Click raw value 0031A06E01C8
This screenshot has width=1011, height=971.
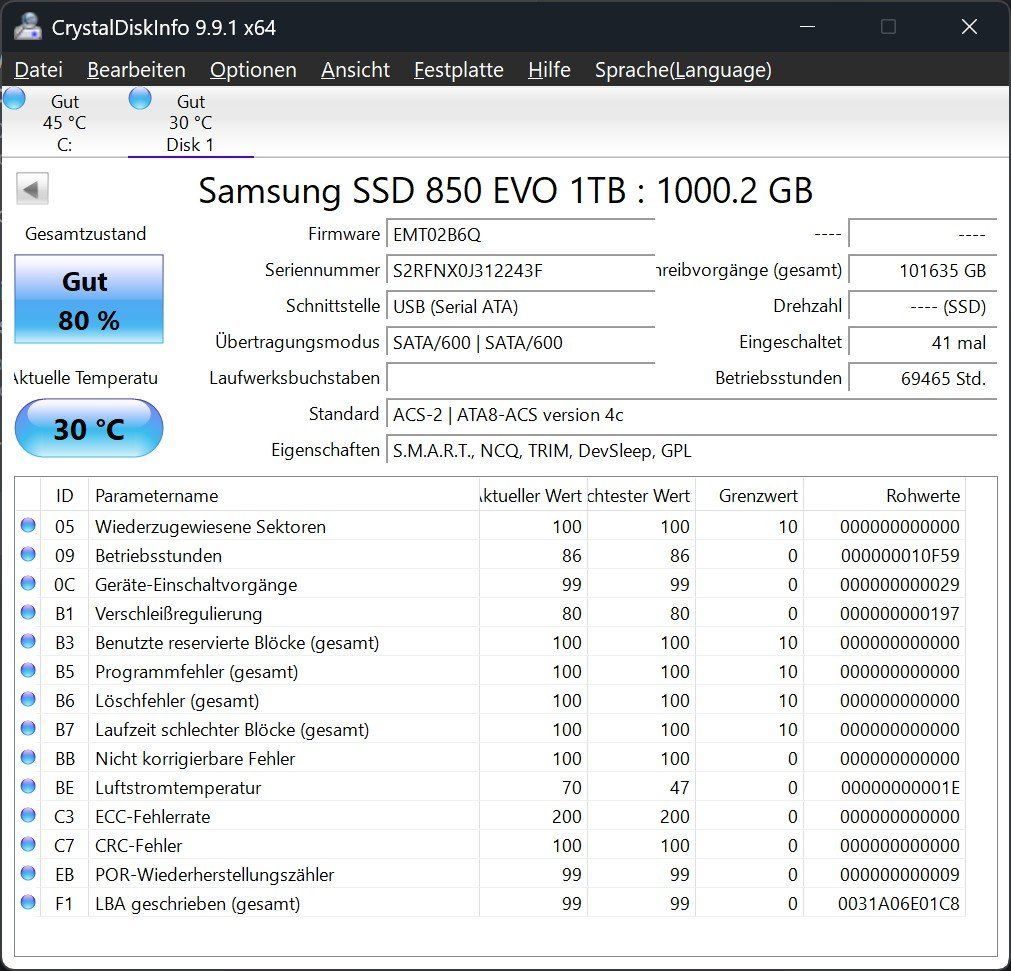point(899,904)
